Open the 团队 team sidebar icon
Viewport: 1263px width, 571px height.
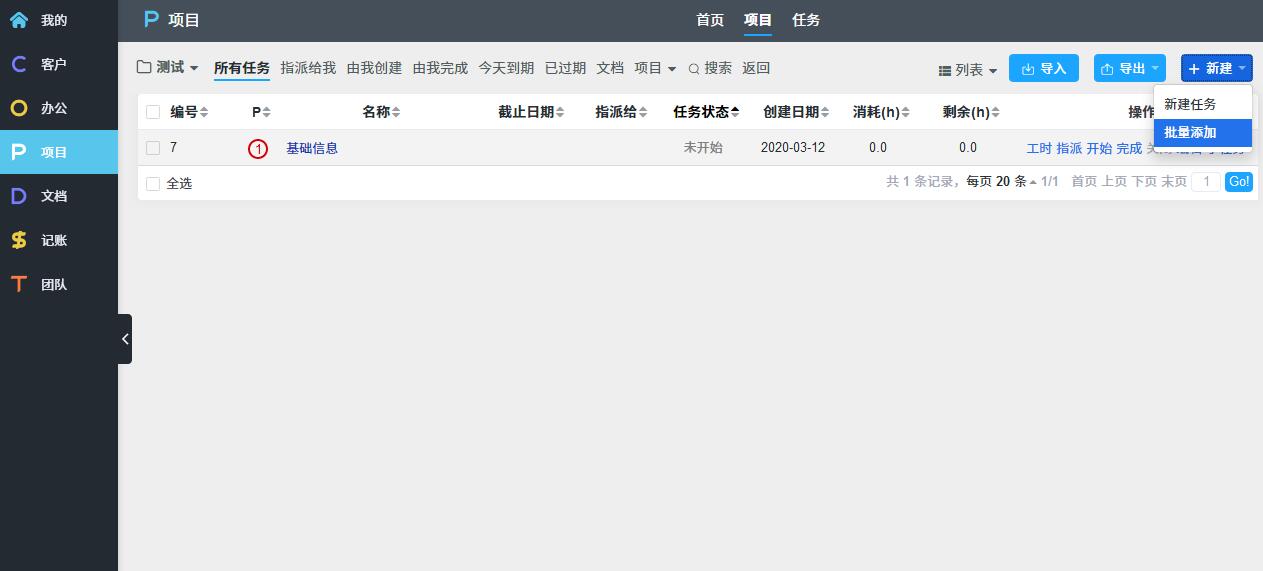(18, 284)
